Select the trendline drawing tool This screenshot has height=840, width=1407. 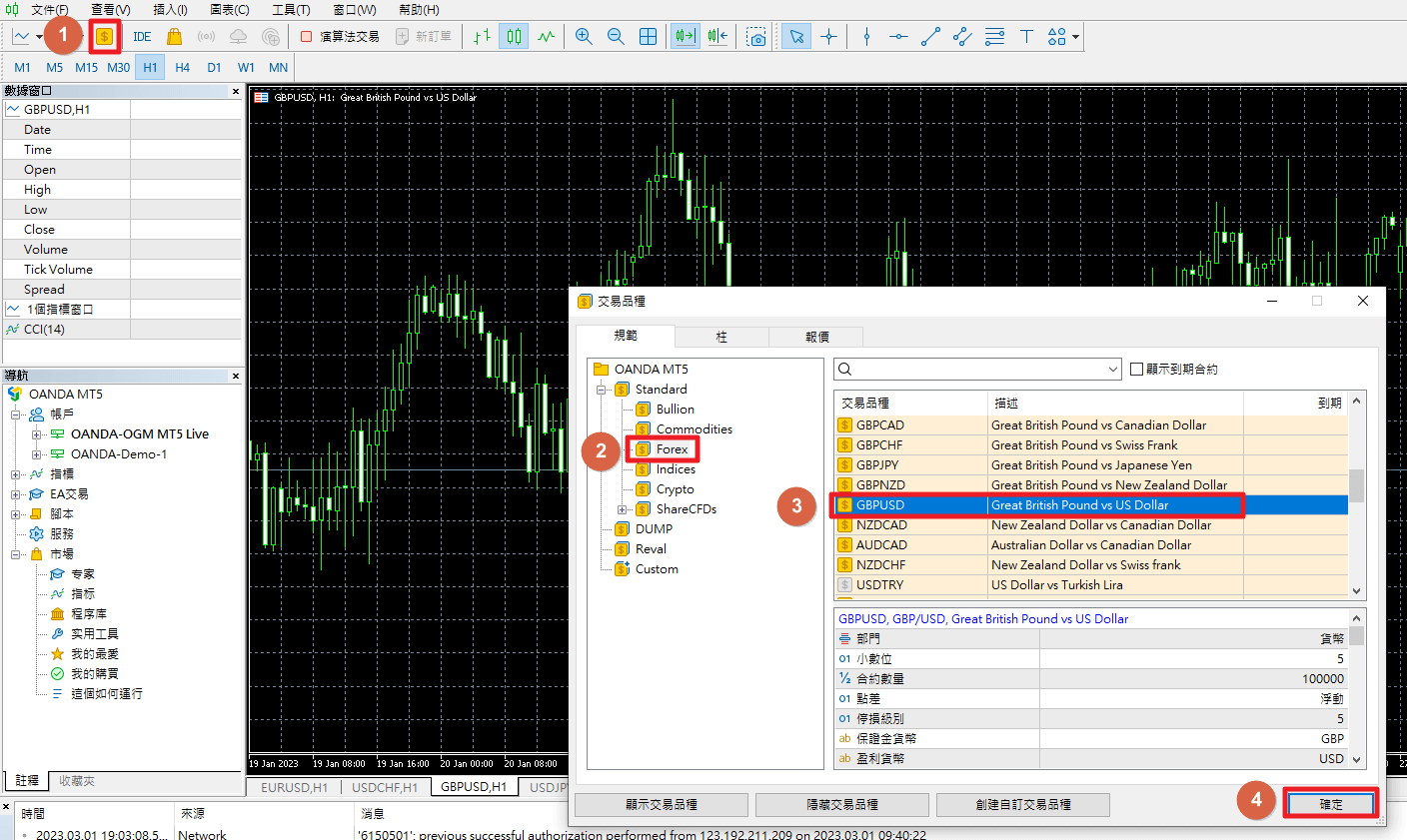[930, 37]
